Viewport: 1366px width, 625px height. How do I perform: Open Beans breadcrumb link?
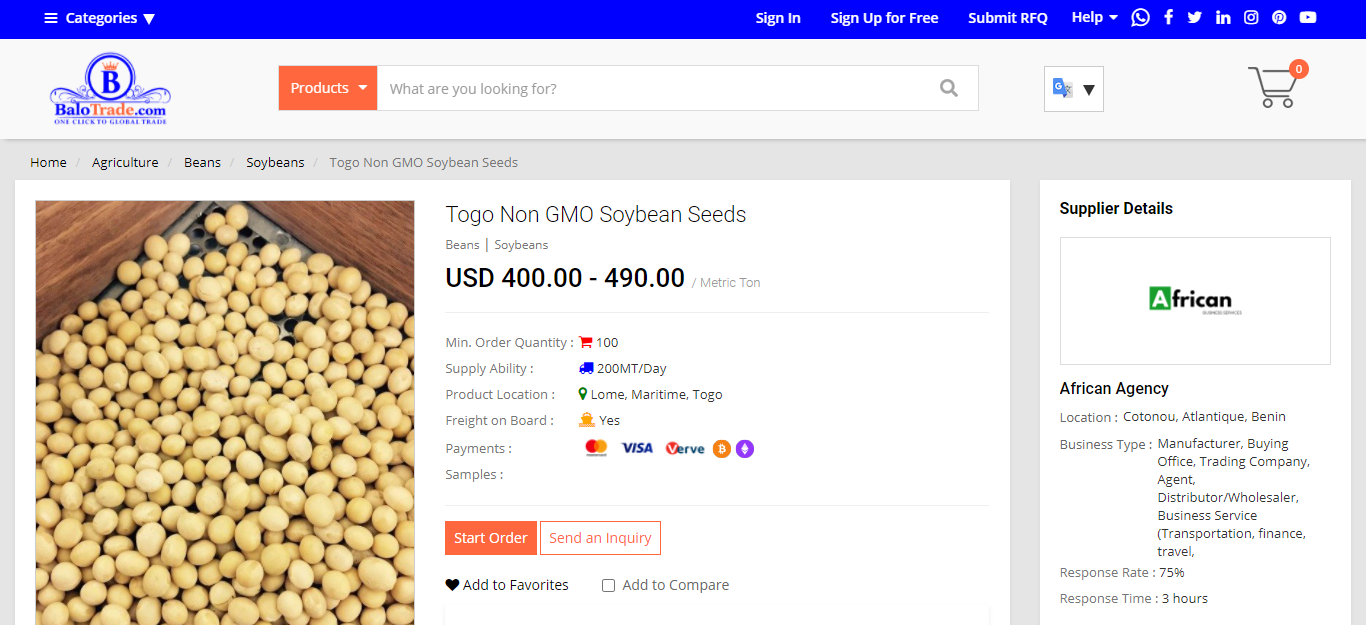(202, 162)
